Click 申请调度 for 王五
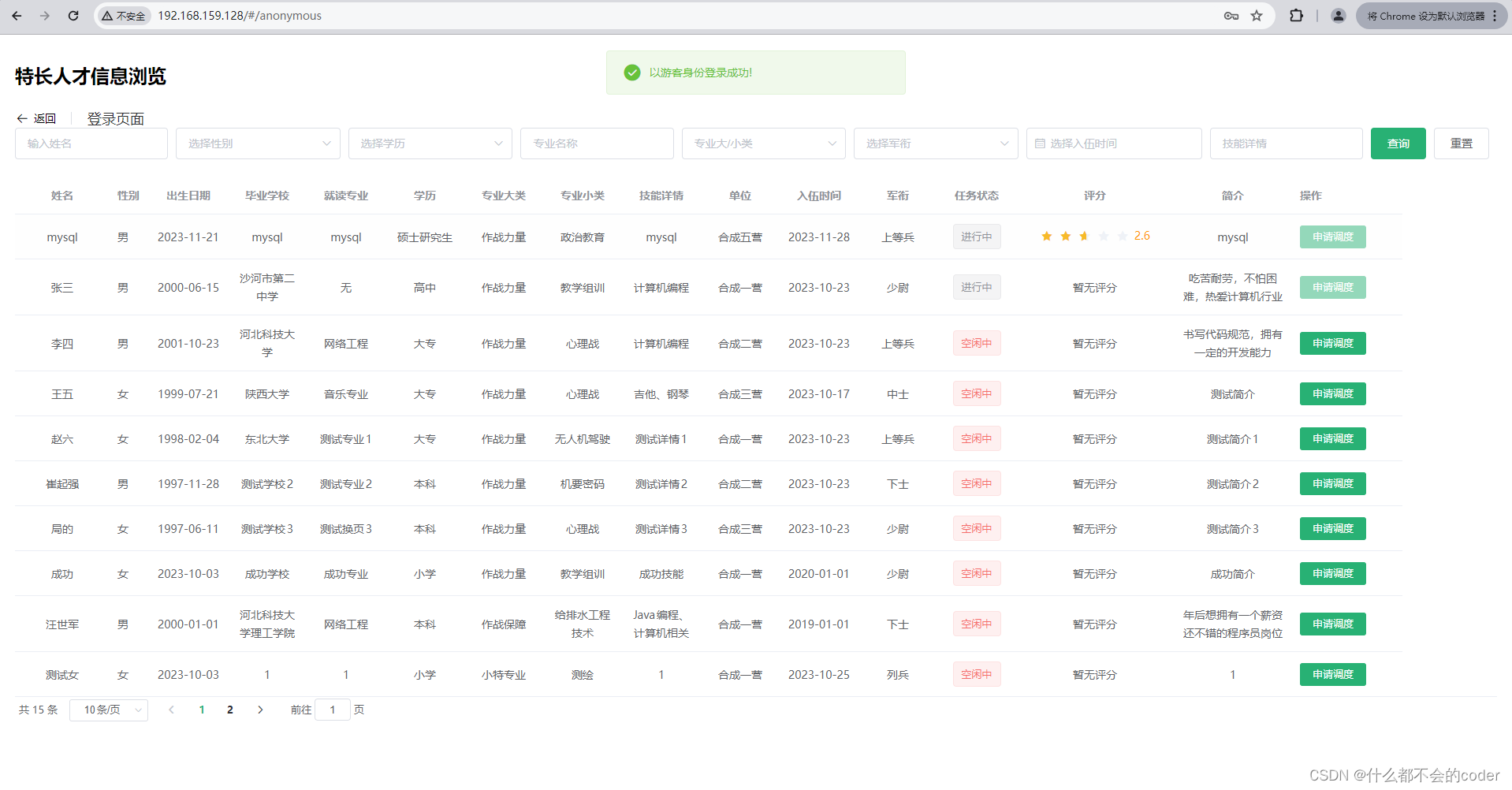Viewport: 1512px width, 790px height. point(1333,393)
